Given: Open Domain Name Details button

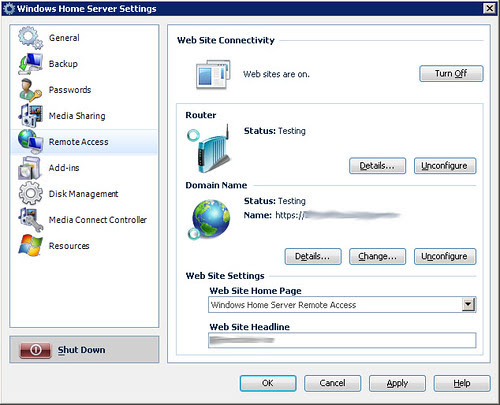Looking at the screenshot, I should pyautogui.click(x=313, y=256).
